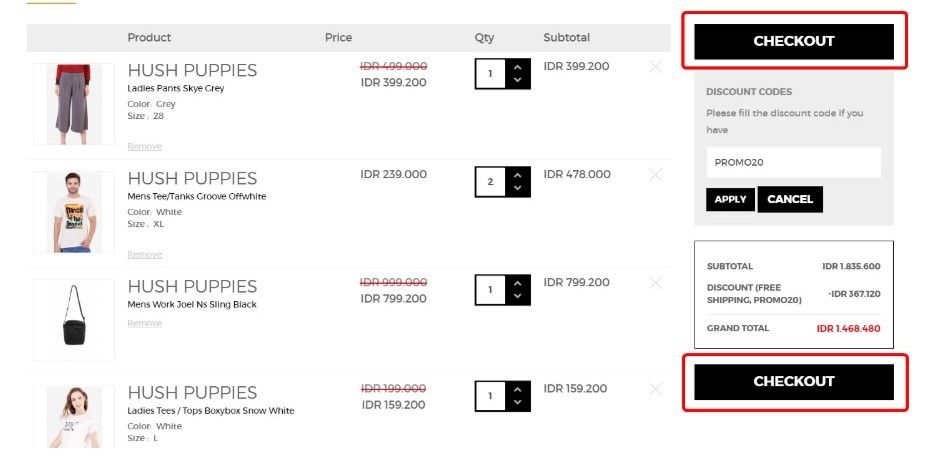Cancel the discount code
This screenshot has width=945, height=463.
[790, 199]
